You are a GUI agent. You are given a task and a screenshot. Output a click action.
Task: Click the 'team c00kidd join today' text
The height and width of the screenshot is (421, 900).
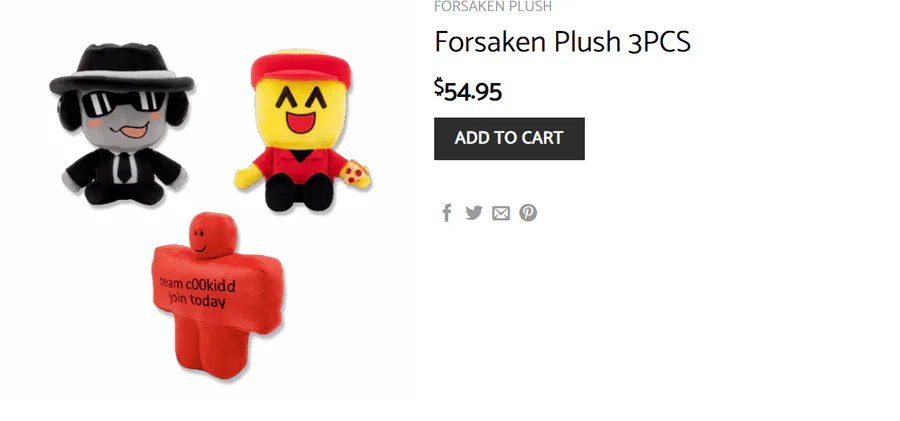point(197,292)
